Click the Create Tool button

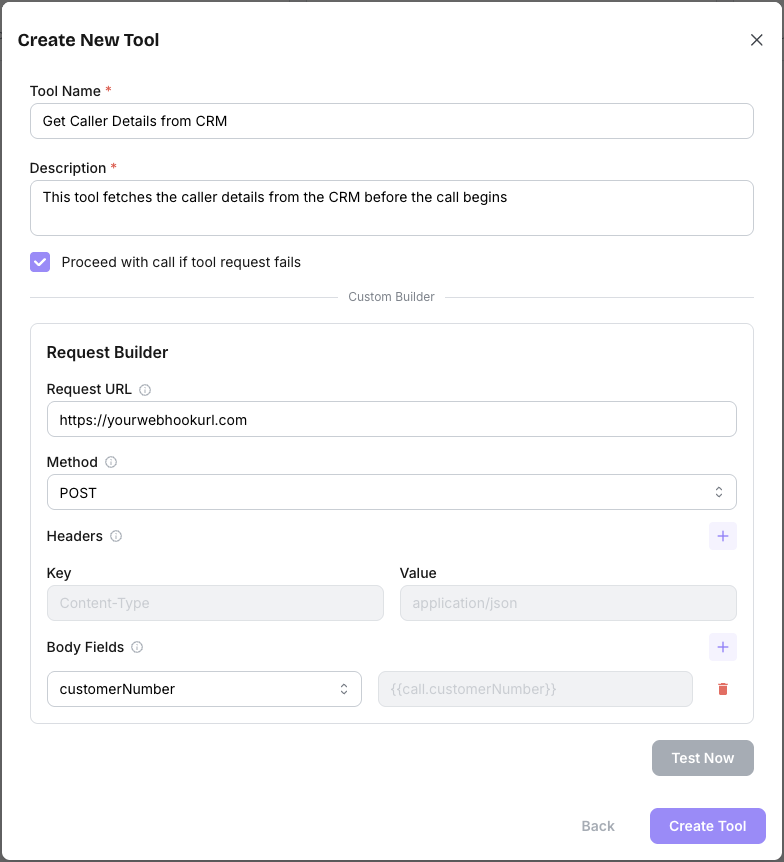click(x=708, y=826)
